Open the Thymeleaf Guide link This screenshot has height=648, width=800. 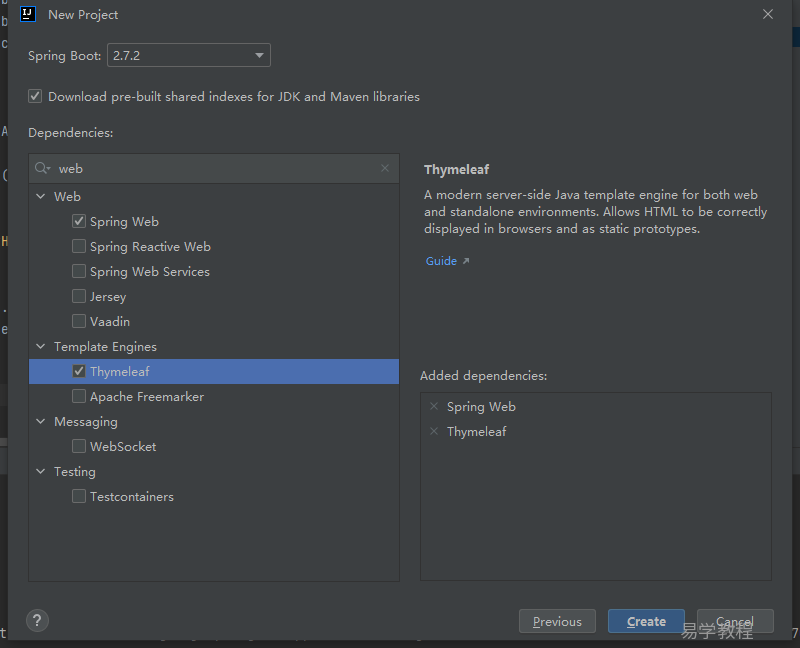pyautogui.click(x=441, y=261)
